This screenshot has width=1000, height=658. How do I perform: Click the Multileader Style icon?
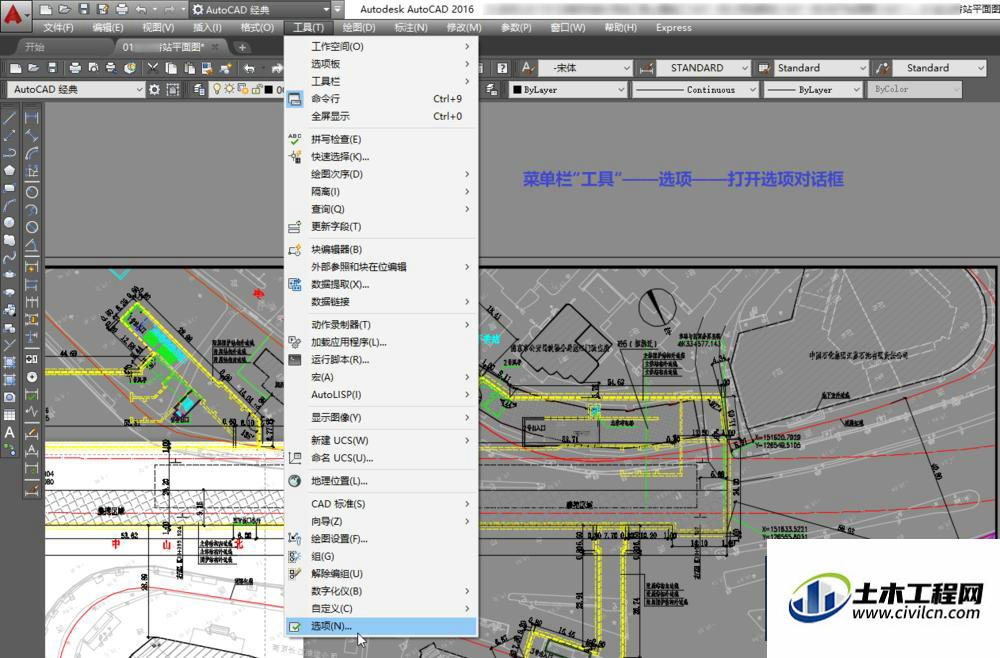883,68
